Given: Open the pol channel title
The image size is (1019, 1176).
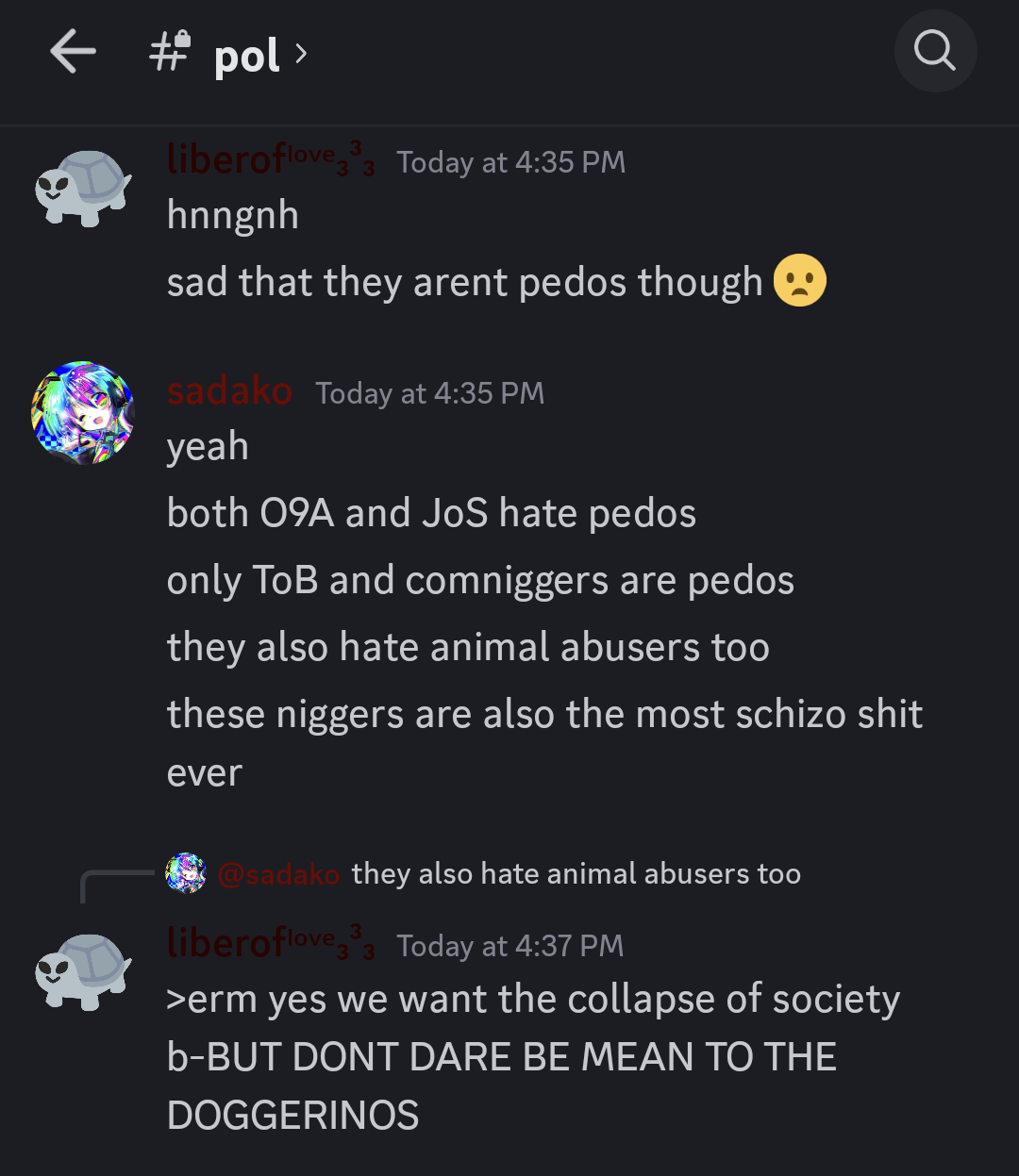Looking at the screenshot, I should [x=246, y=56].
